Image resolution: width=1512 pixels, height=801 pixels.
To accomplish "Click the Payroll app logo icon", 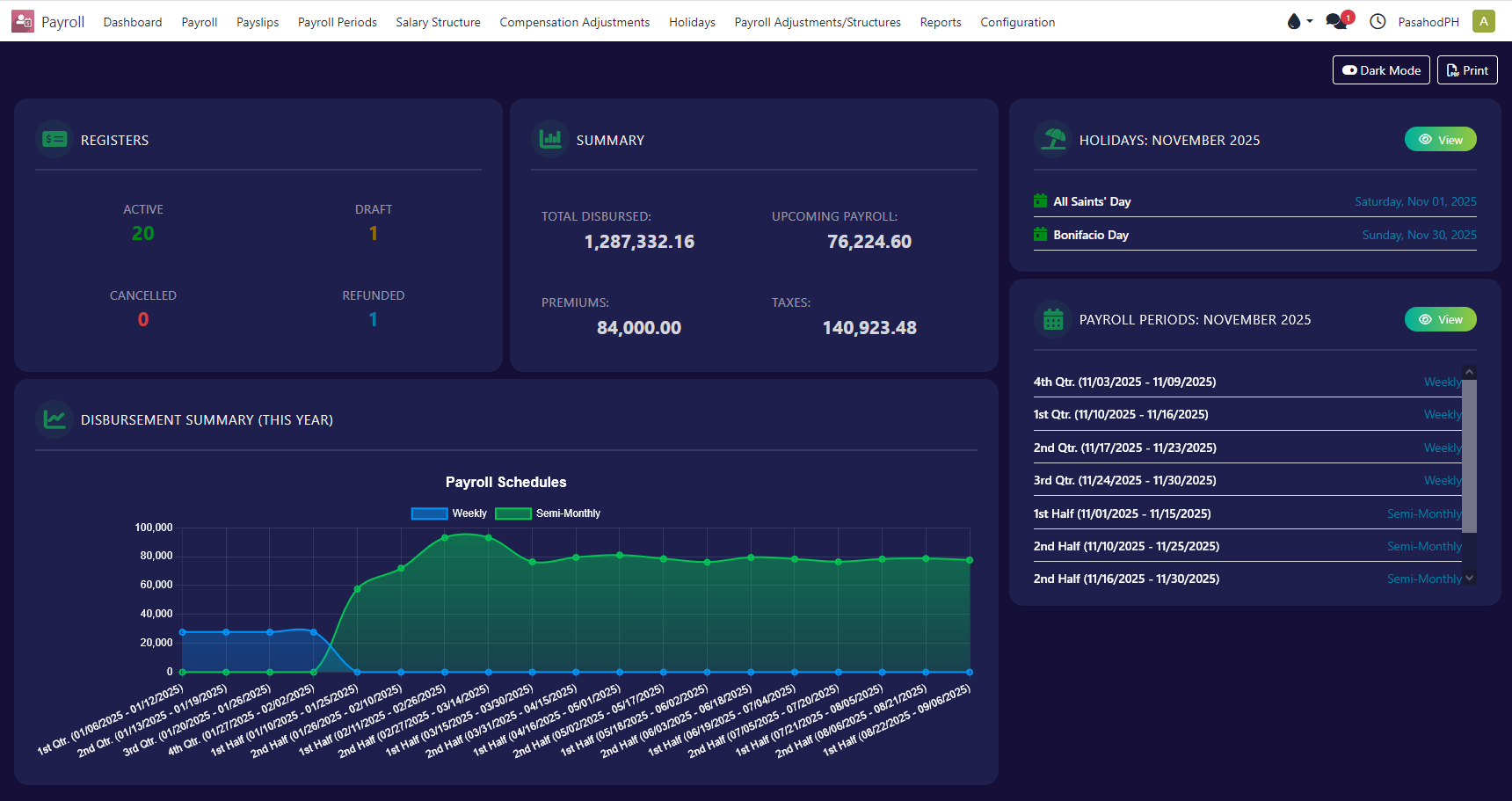I will pos(23,21).
